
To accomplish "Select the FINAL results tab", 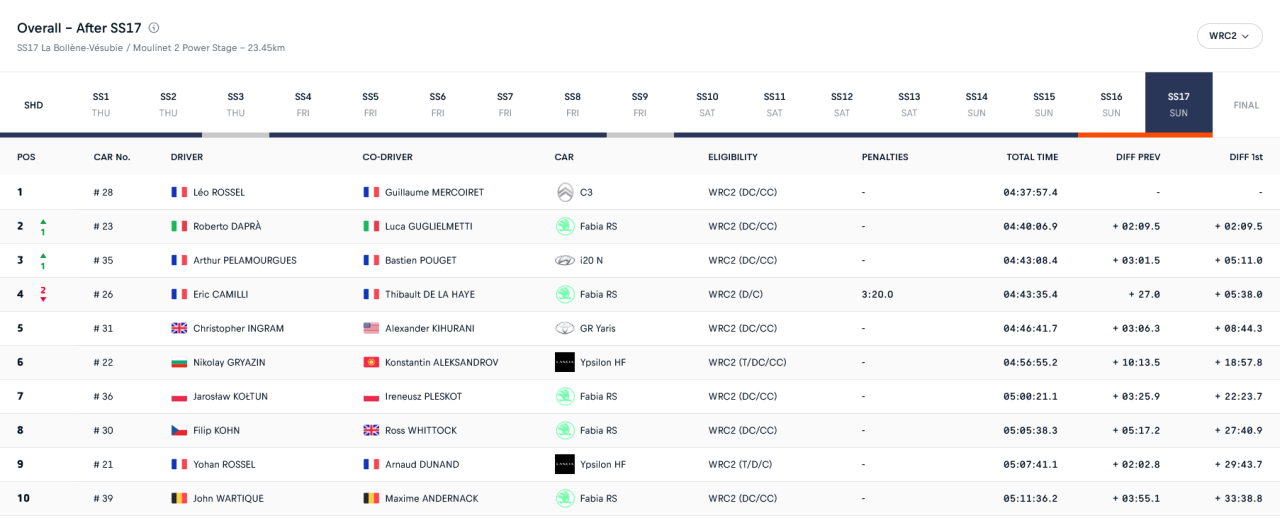I will tap(1246, 105).
